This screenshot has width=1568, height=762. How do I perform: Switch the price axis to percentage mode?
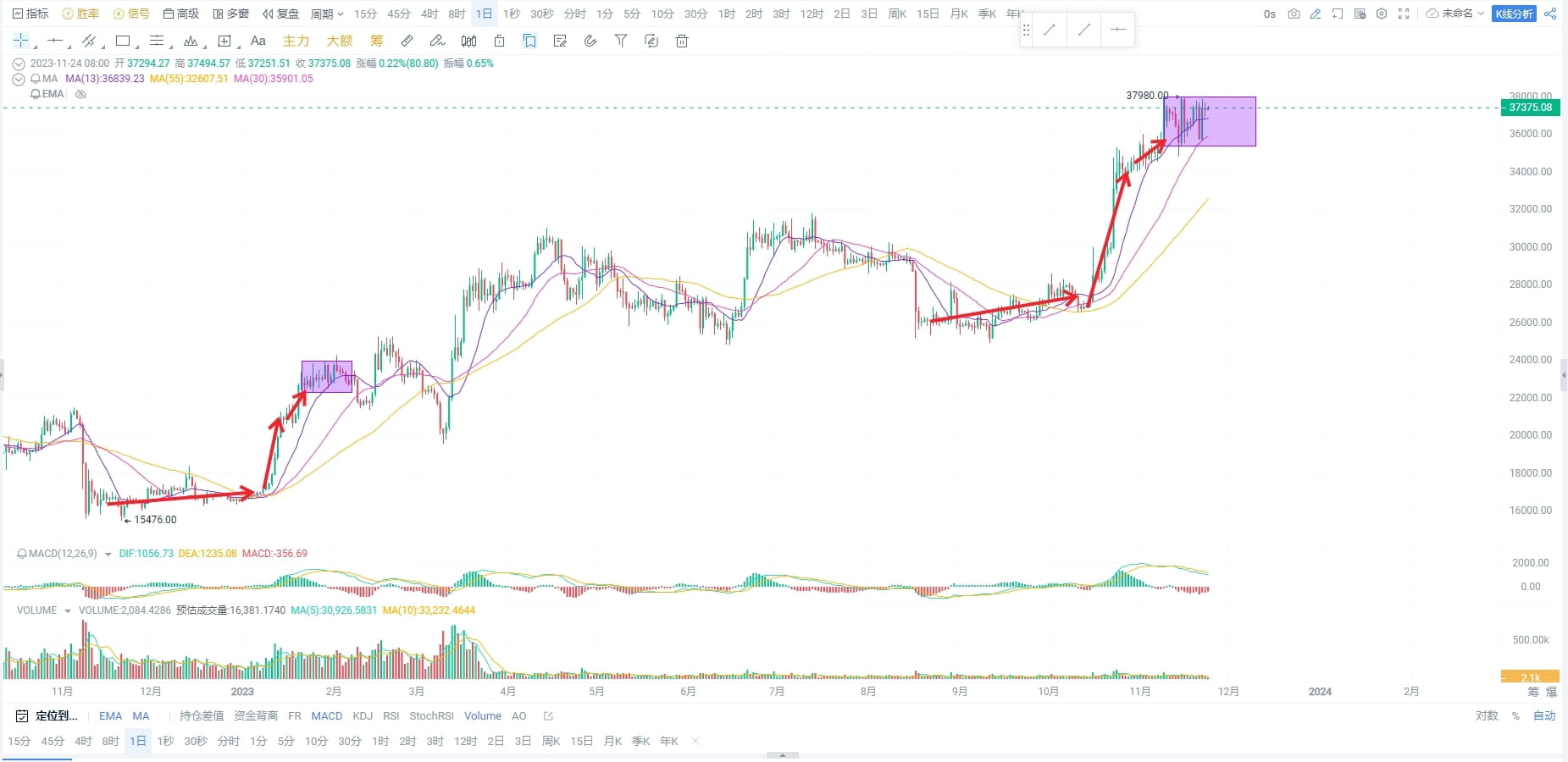click(1515, 715)
